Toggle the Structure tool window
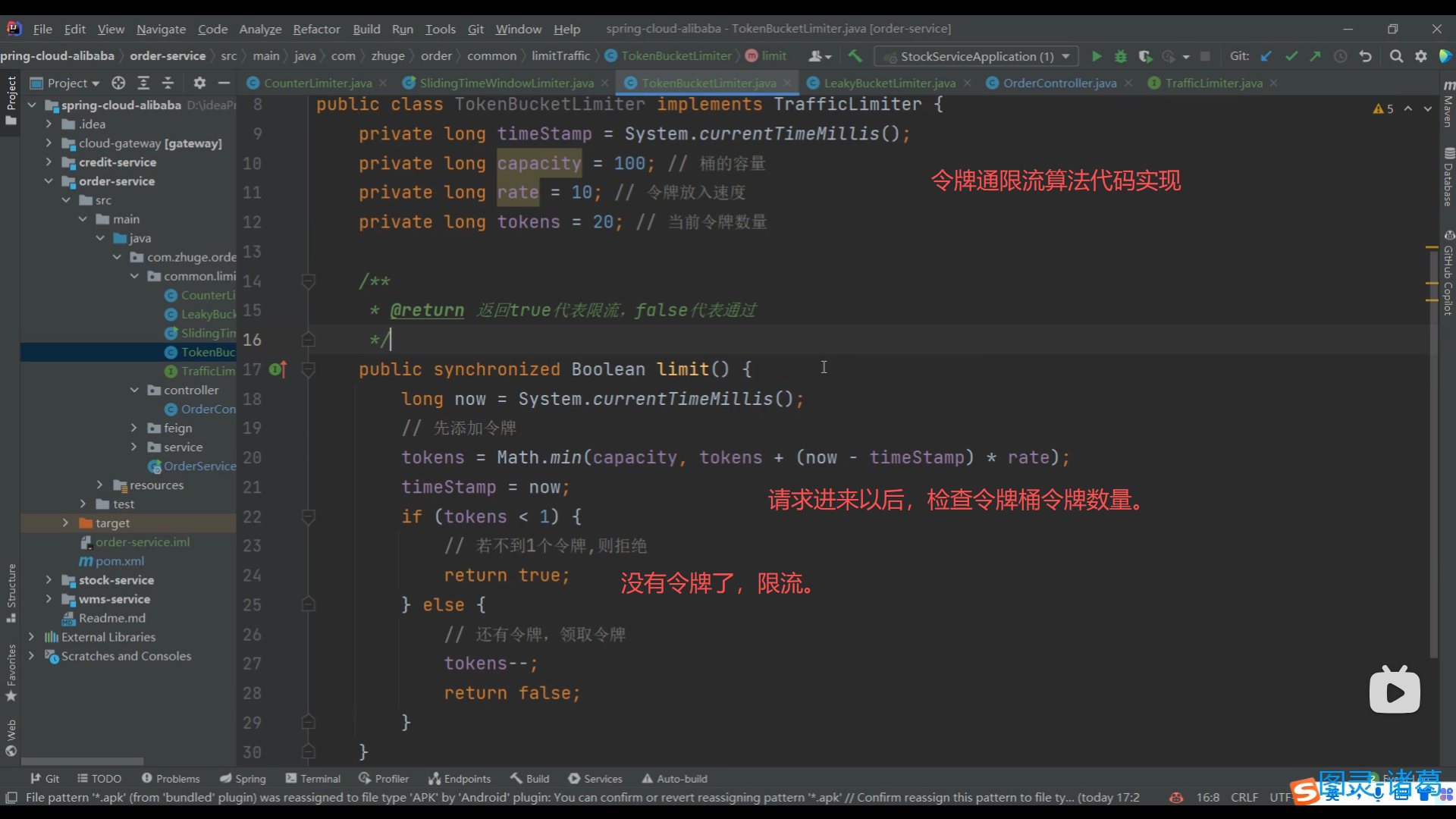Viewport: 1456px width, 819px height. (11, 591)
